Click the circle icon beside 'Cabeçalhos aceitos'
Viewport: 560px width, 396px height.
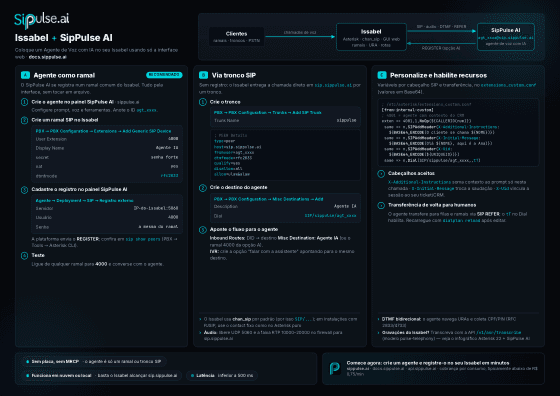click(381, 174)
